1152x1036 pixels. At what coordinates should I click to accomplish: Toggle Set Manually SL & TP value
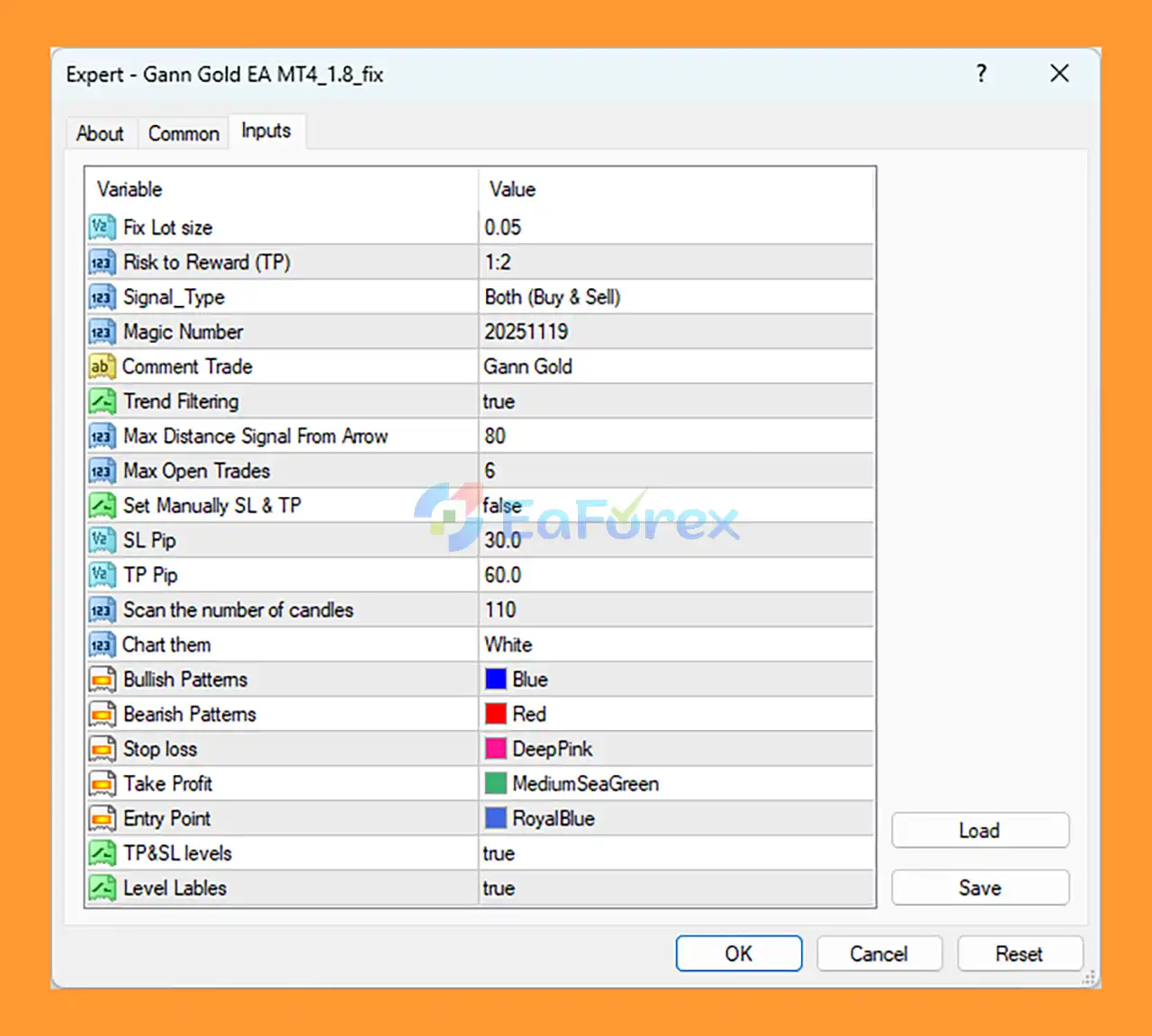click(x=502, y=506)
